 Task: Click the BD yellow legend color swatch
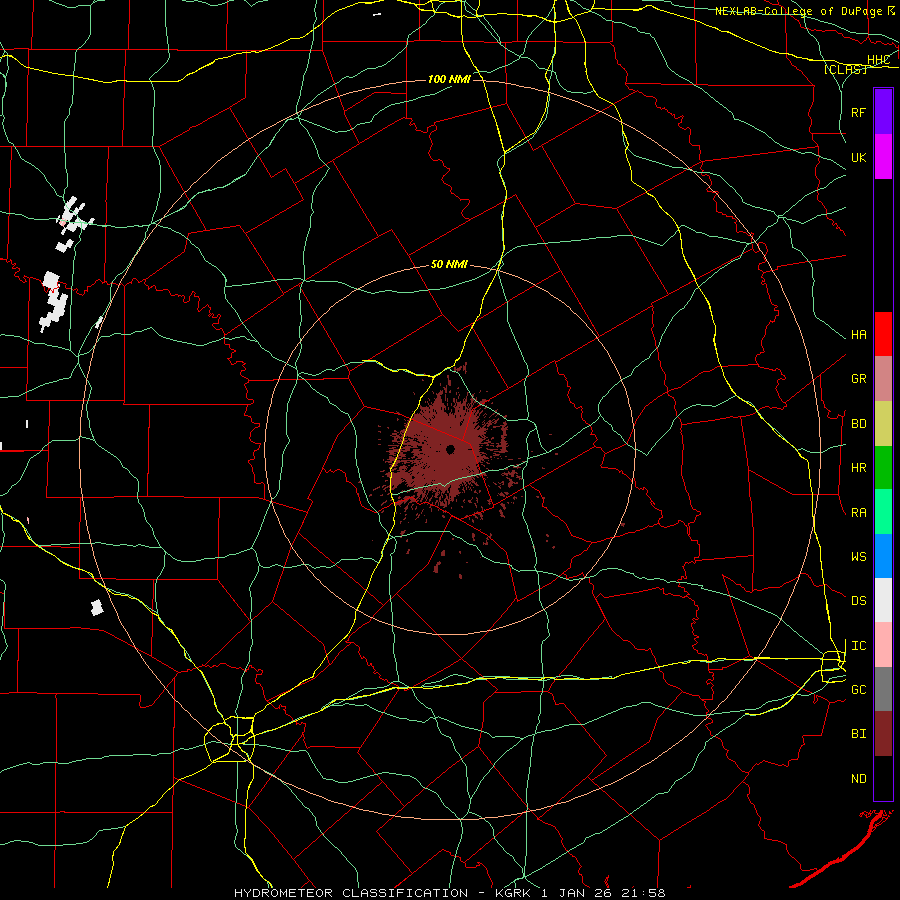[883, 424]
